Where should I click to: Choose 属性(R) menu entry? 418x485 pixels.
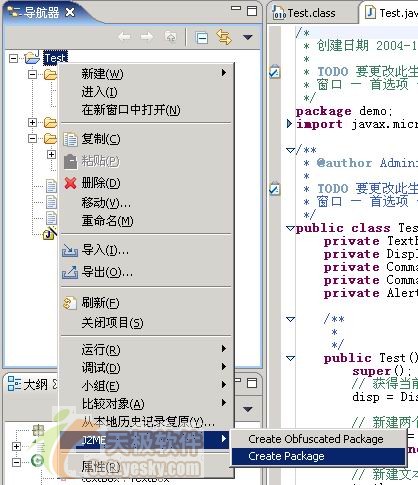click(146, 467)
